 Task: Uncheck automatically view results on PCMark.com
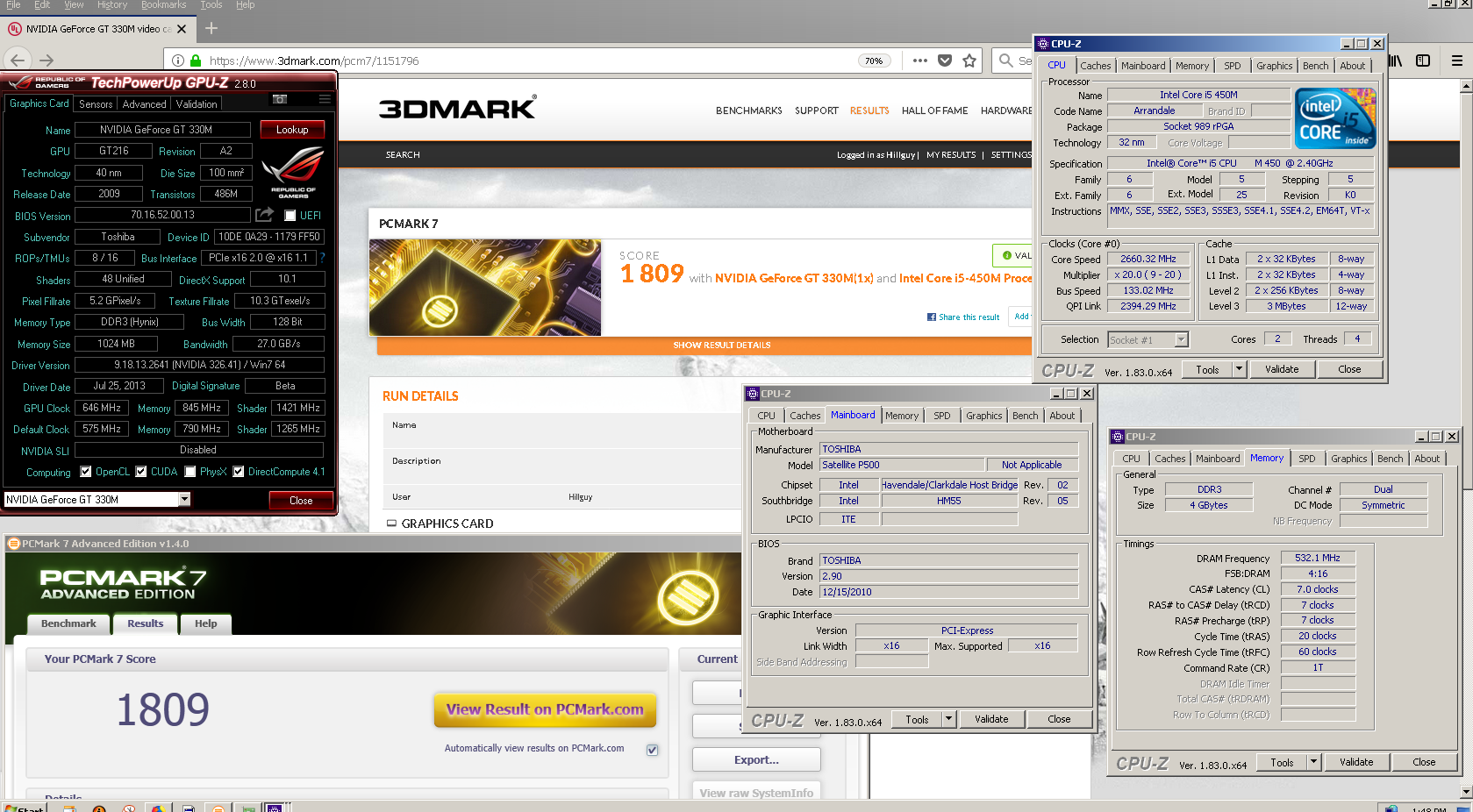652,750
